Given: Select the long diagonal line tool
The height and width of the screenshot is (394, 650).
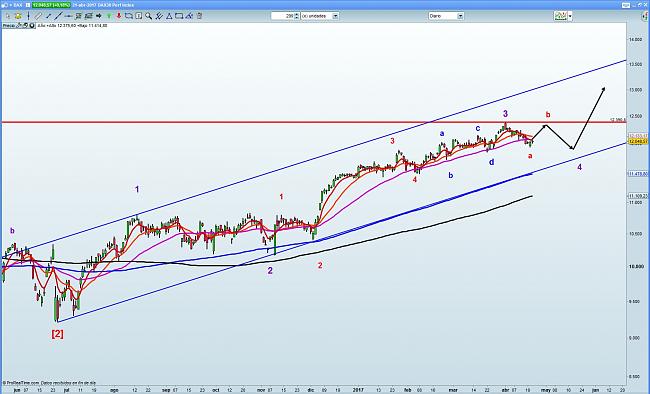Looking at the screenshot, I should click(58, 16).
